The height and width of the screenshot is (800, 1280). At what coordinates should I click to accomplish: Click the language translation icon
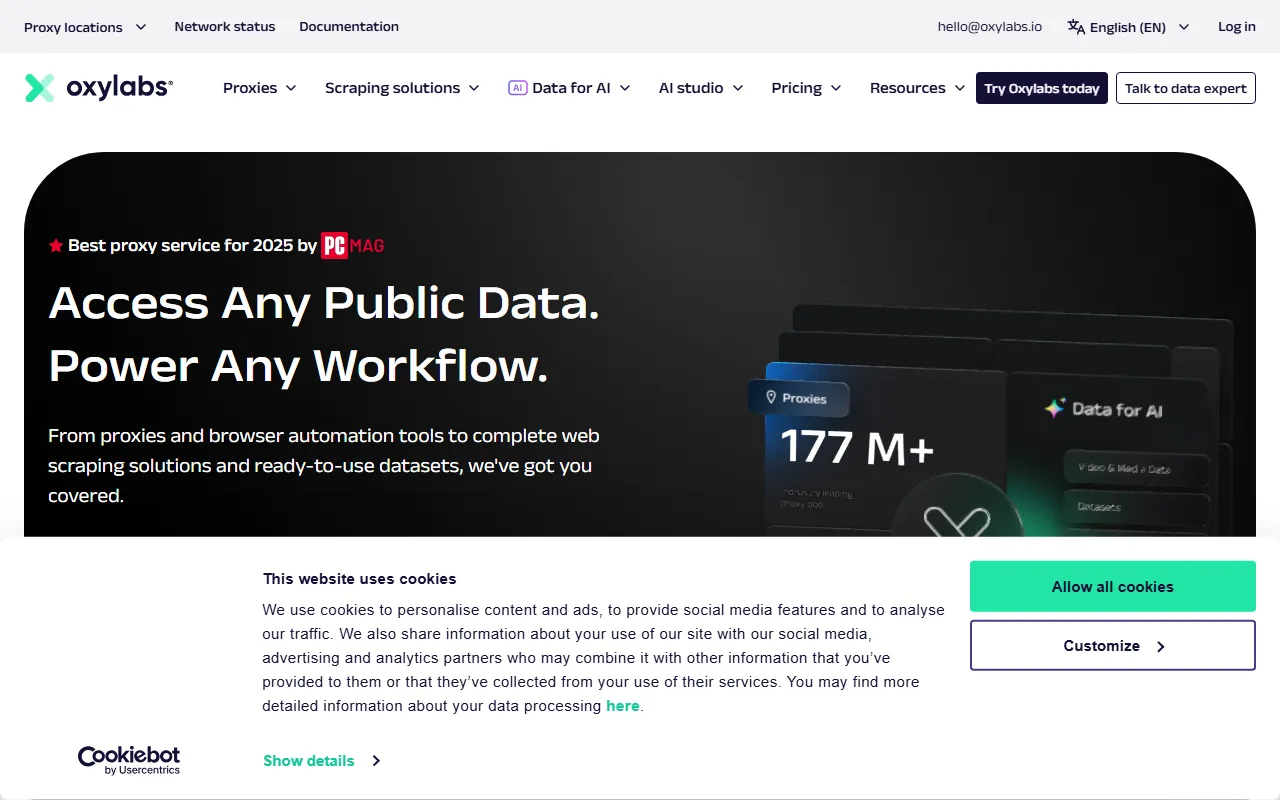tap(1075, 27)
